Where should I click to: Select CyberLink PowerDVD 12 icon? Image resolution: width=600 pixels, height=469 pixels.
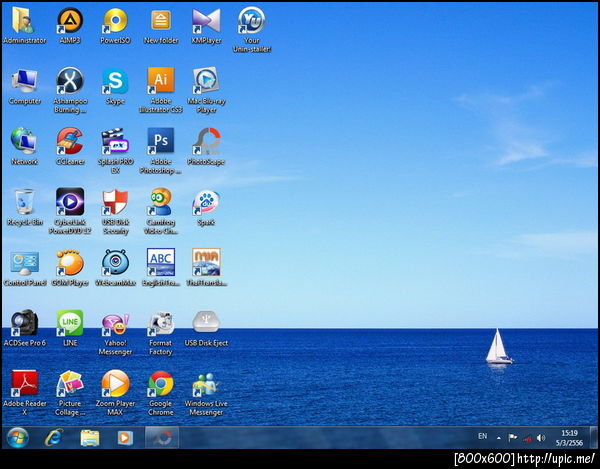[70, 202]
